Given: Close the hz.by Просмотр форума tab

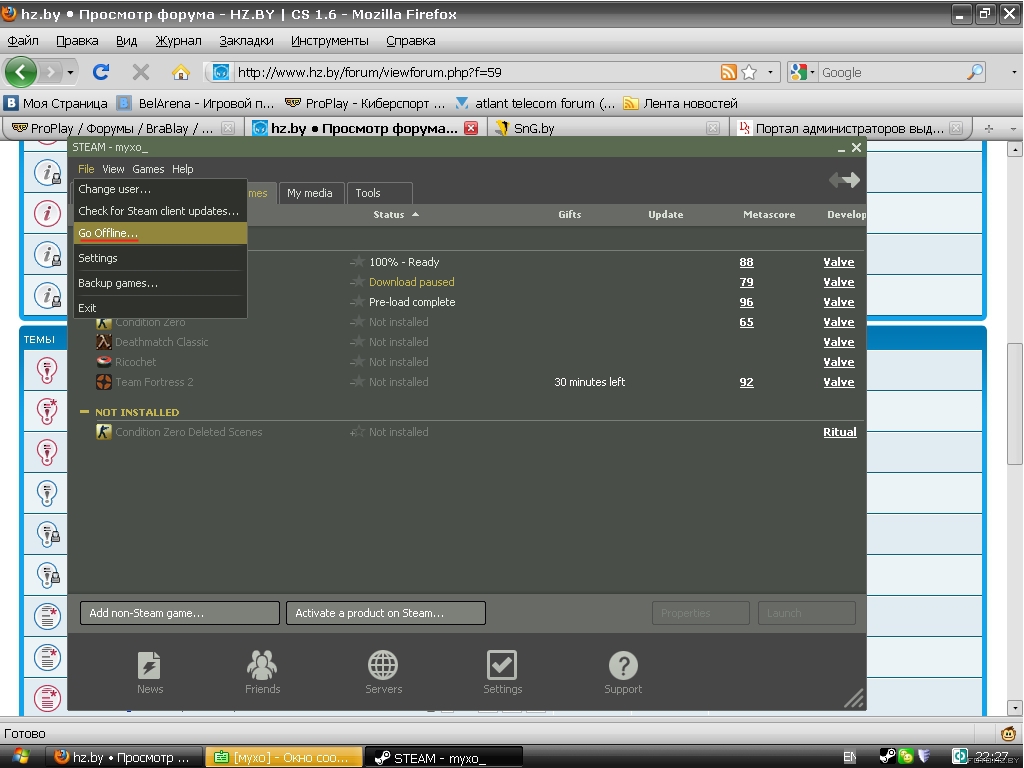Looking at the screenshot, I should pos(471,128).
